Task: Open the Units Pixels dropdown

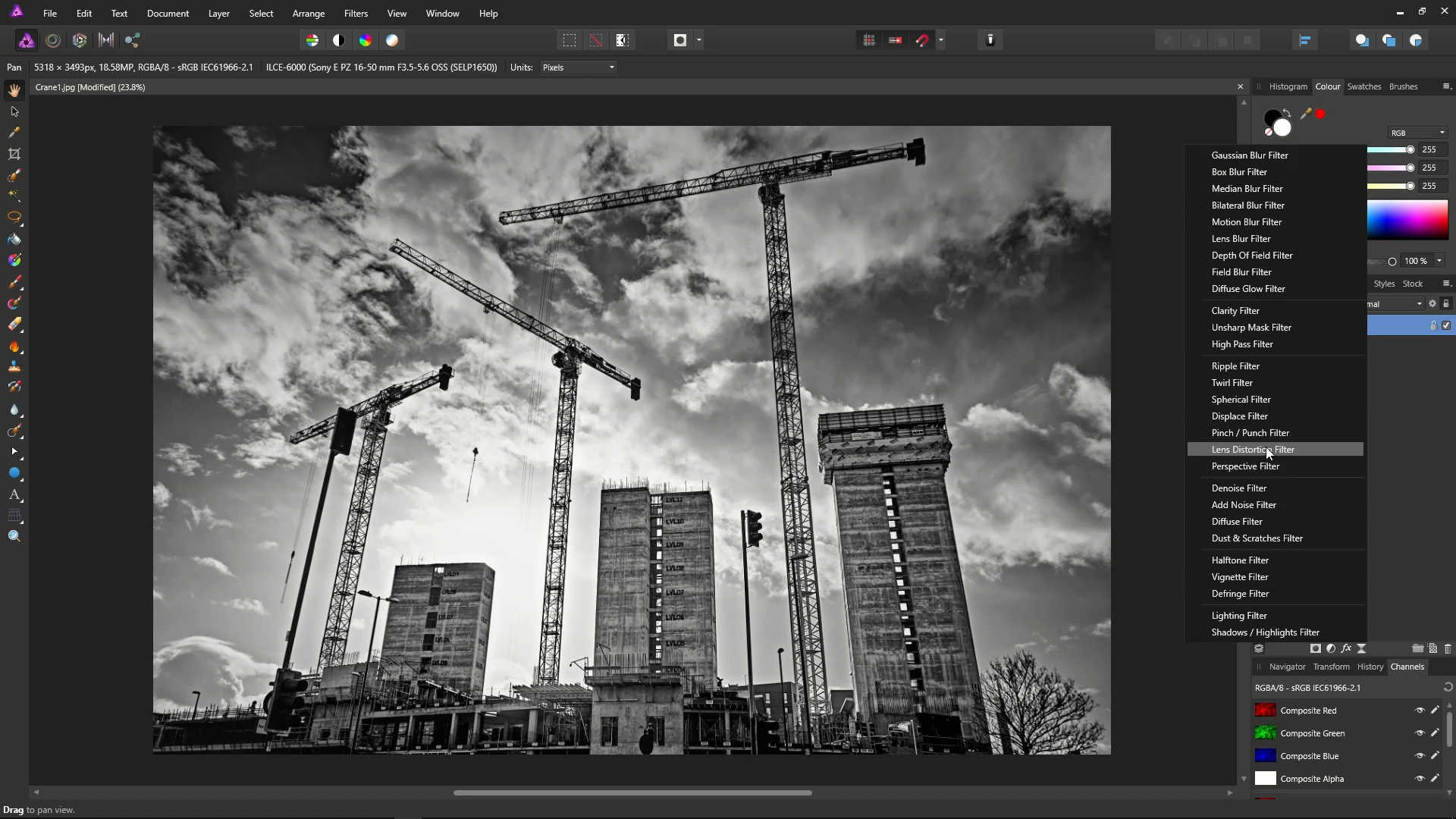Action: 579,67
